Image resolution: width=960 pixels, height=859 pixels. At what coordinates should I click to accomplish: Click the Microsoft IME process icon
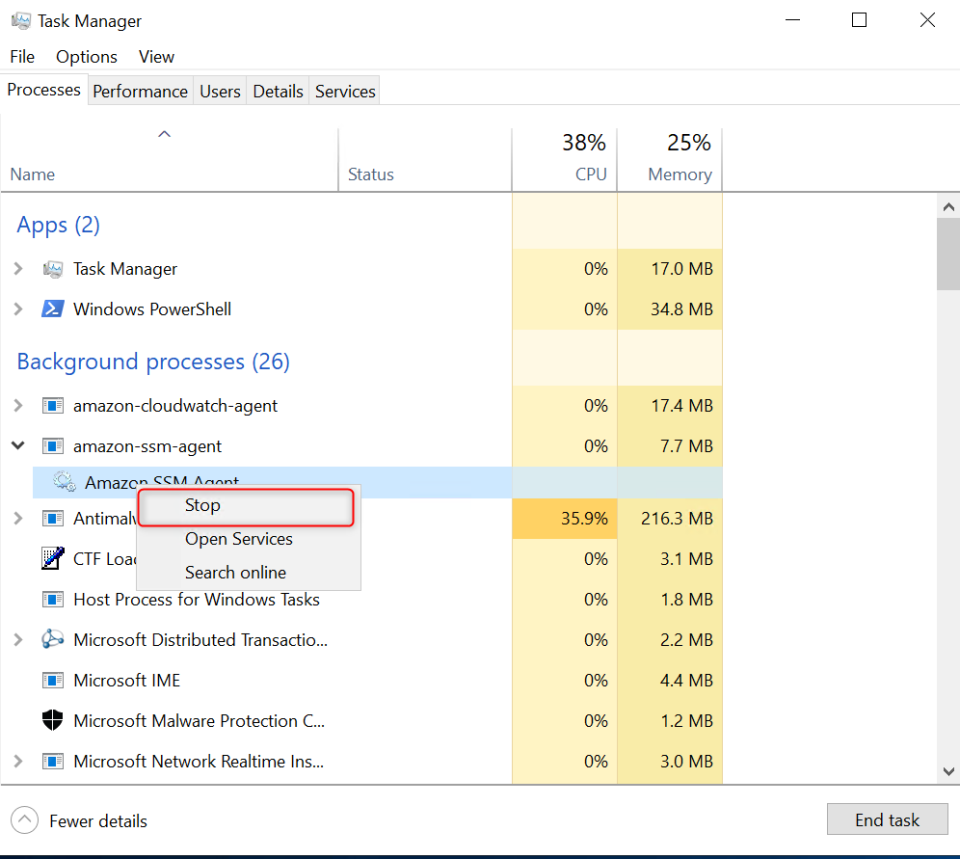click(53, 680)
